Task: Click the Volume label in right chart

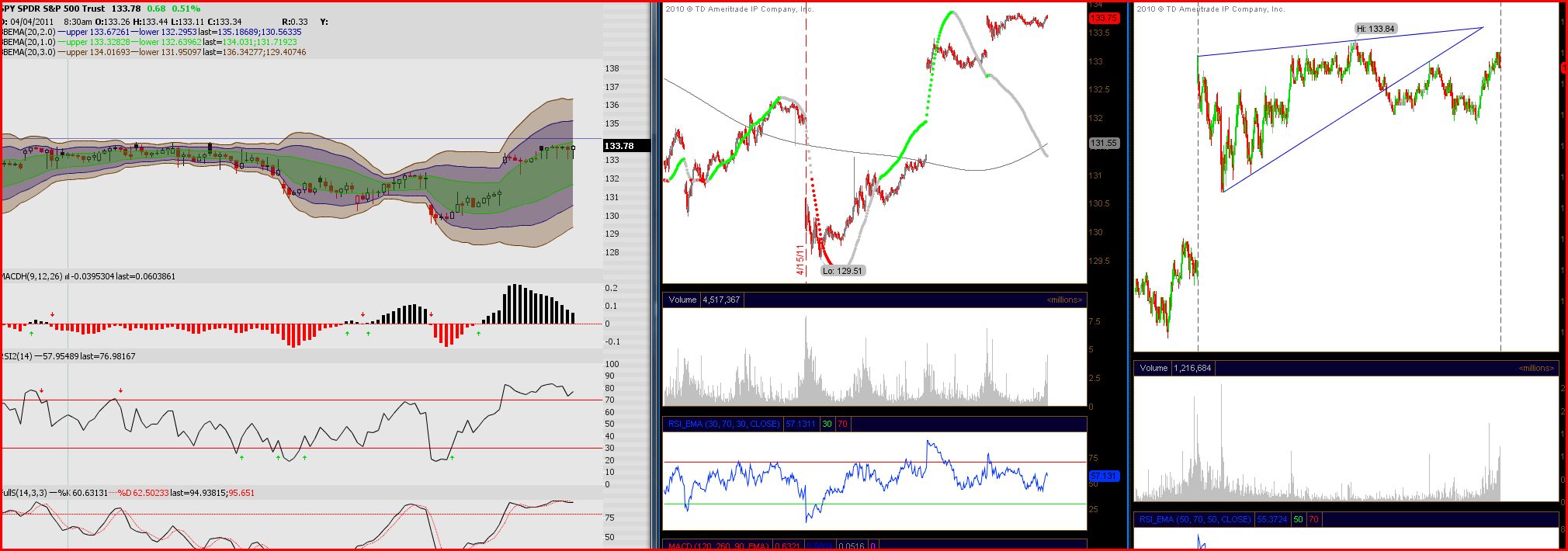Action: click(1153, 368)
